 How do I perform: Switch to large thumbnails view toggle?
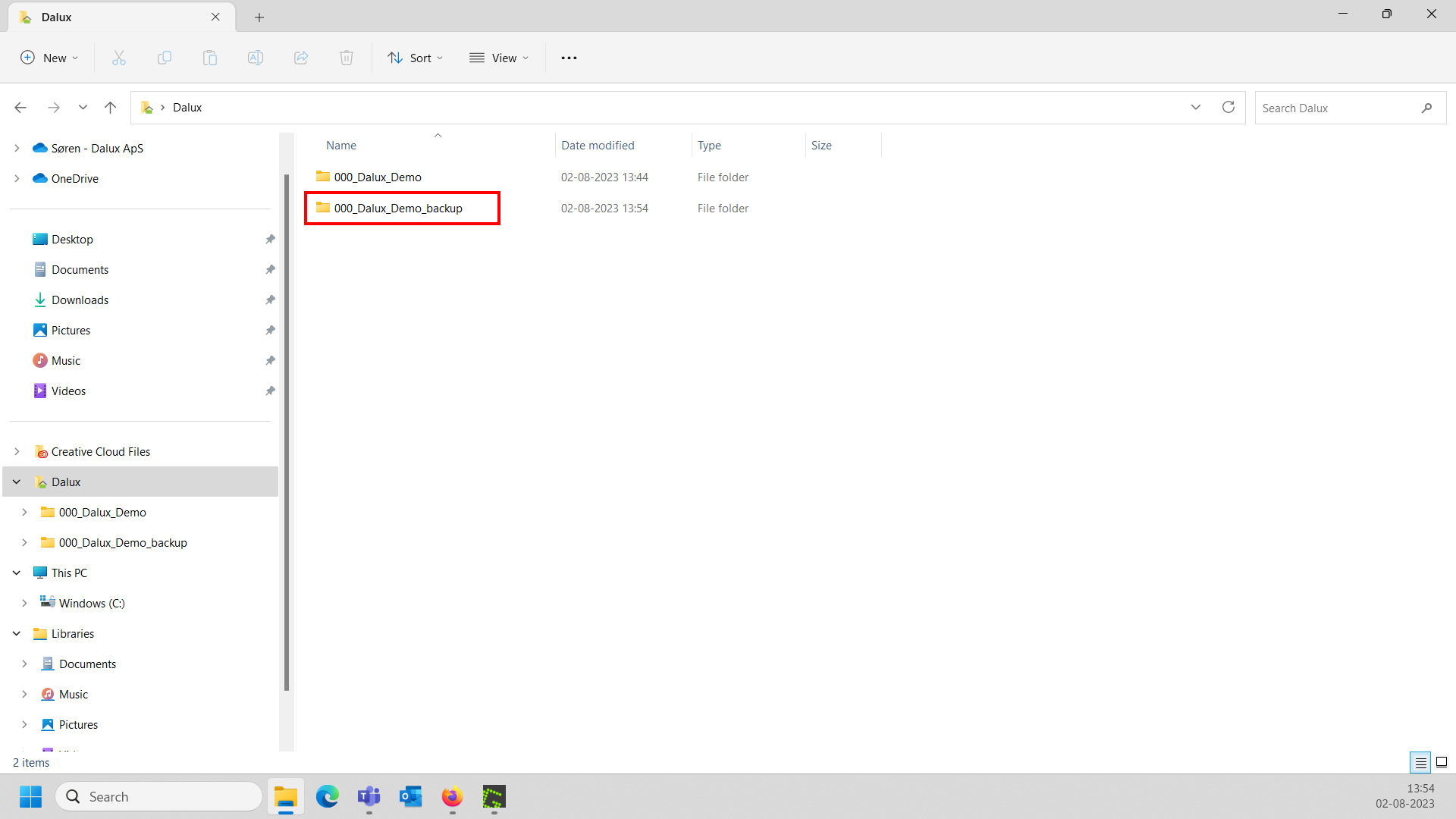[1442, 762]
